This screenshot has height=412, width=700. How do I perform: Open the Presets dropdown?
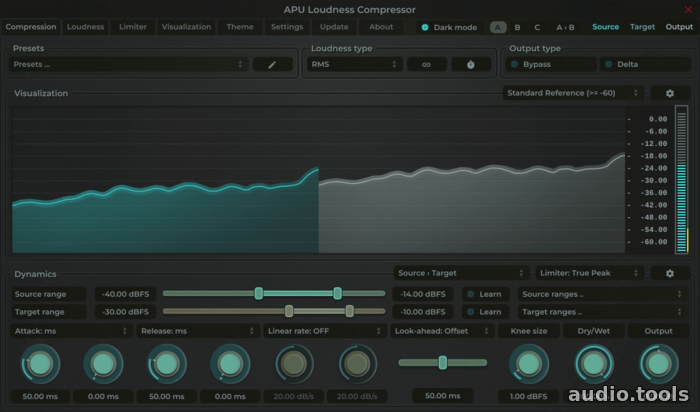pos(128,64)
